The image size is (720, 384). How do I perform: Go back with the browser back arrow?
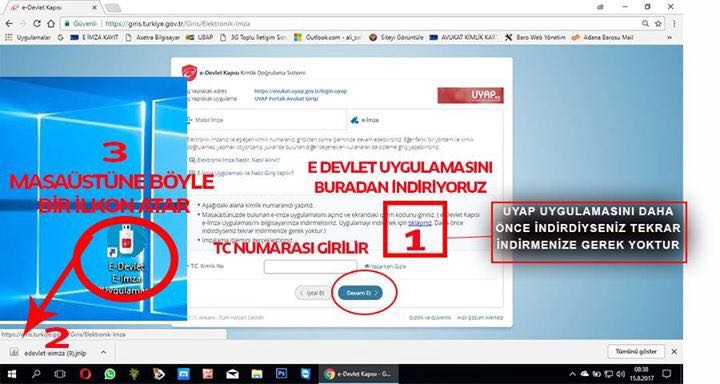point(9,23)
